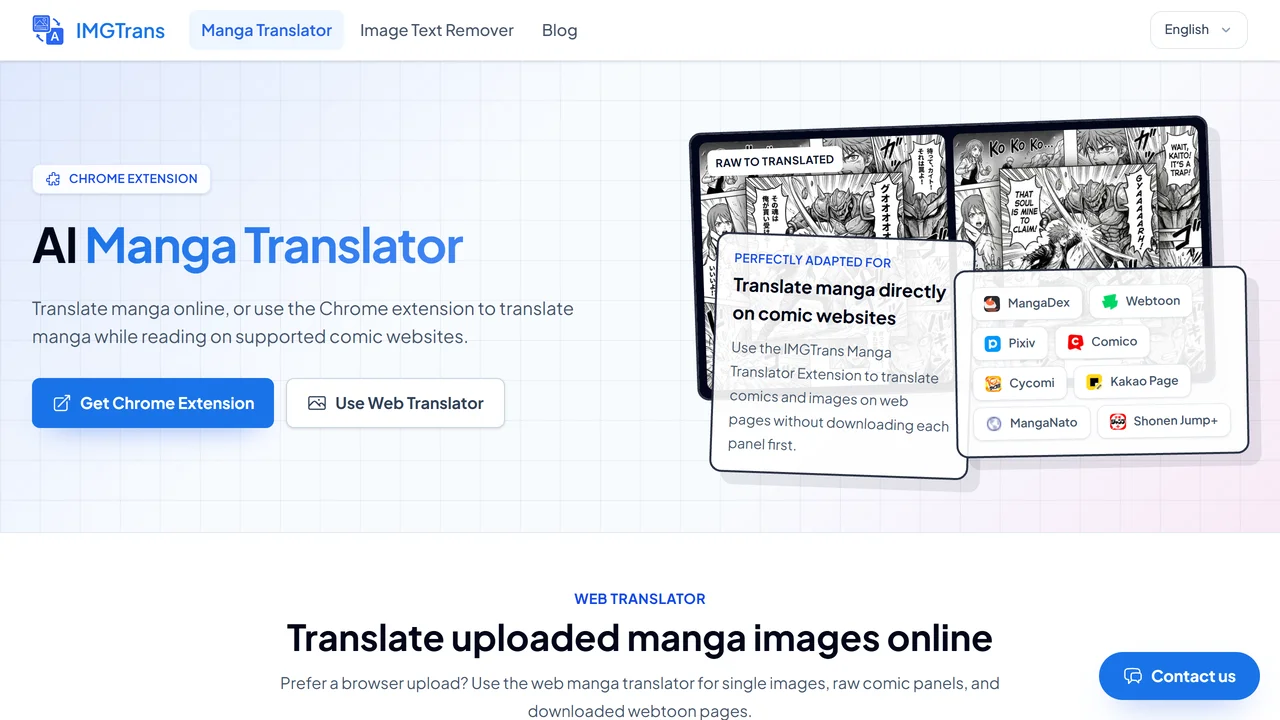Click the Use Web Translator button
The image size is (1280, 720).
coord(395,403)
